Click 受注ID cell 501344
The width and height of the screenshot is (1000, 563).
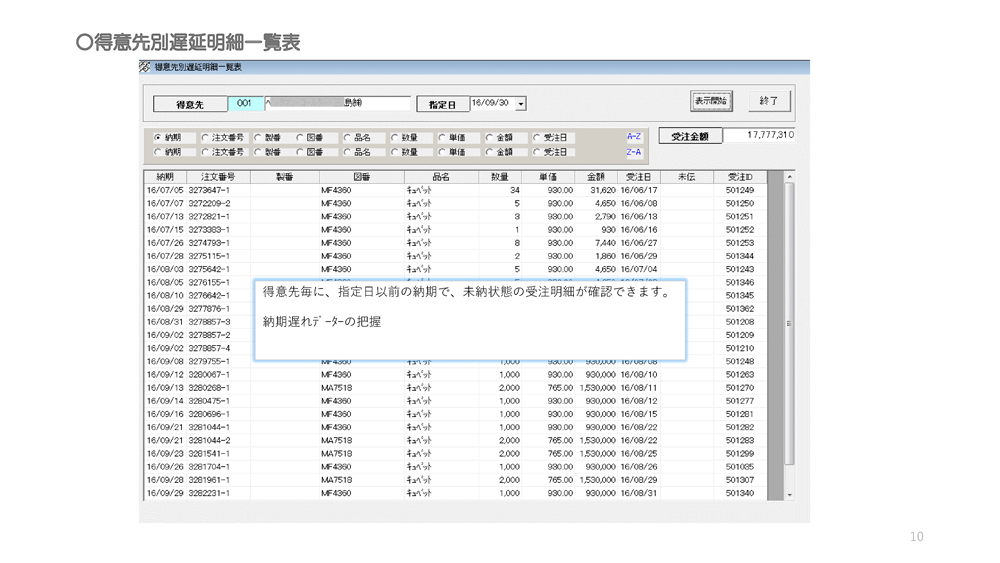tap(740, 256)
